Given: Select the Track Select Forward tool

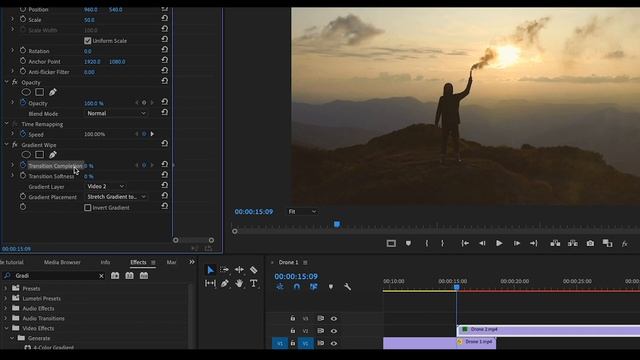Looking at the screenshot, I should pos(224,270).
